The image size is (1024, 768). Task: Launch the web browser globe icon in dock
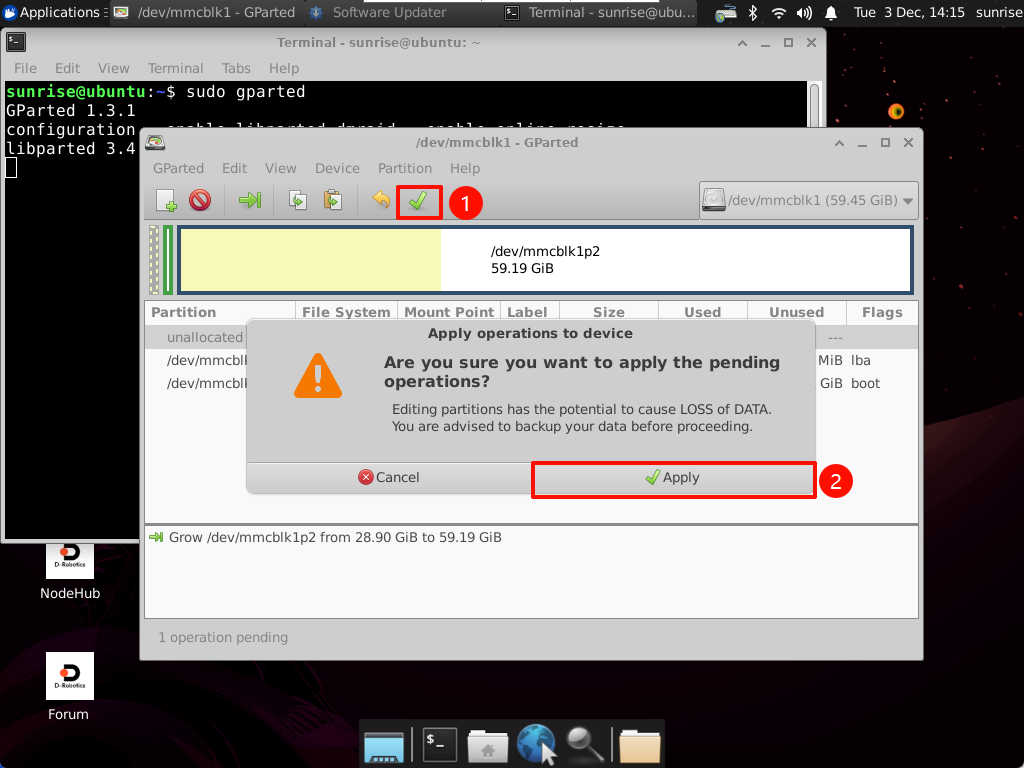click(x=537, y=745)
